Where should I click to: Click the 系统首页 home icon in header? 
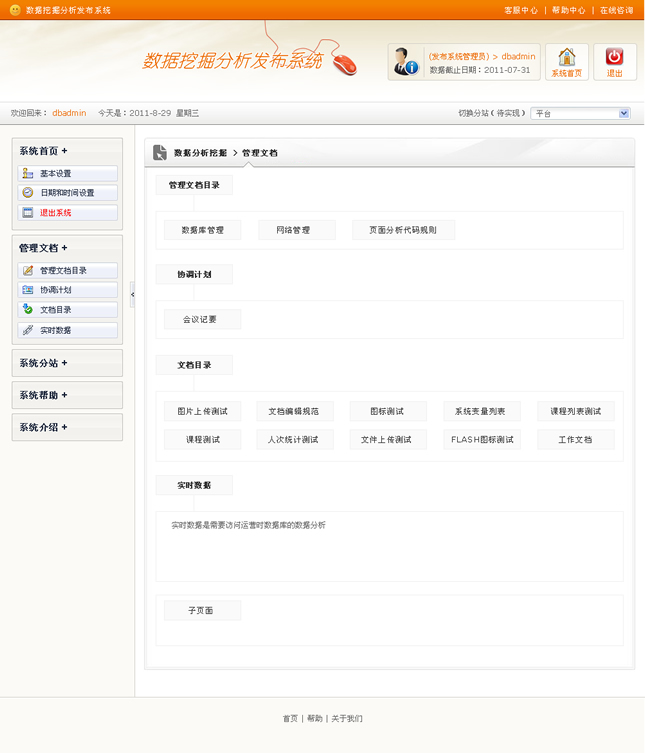pyautogui.click(x=566, y=57)
